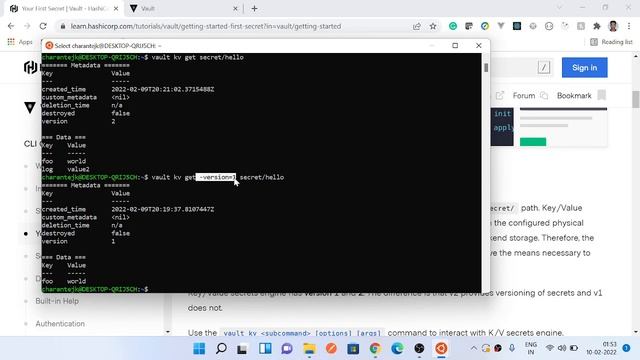Click created_time value 2022-02-09T20:21:02 in terminal

[163, 89]
